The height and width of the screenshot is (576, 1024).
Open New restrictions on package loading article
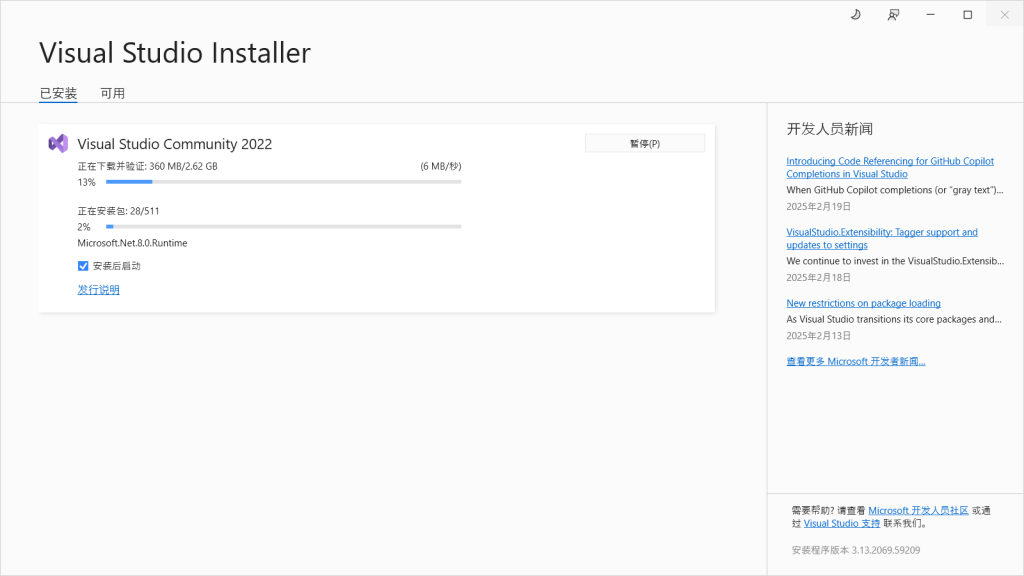(863, 303)
